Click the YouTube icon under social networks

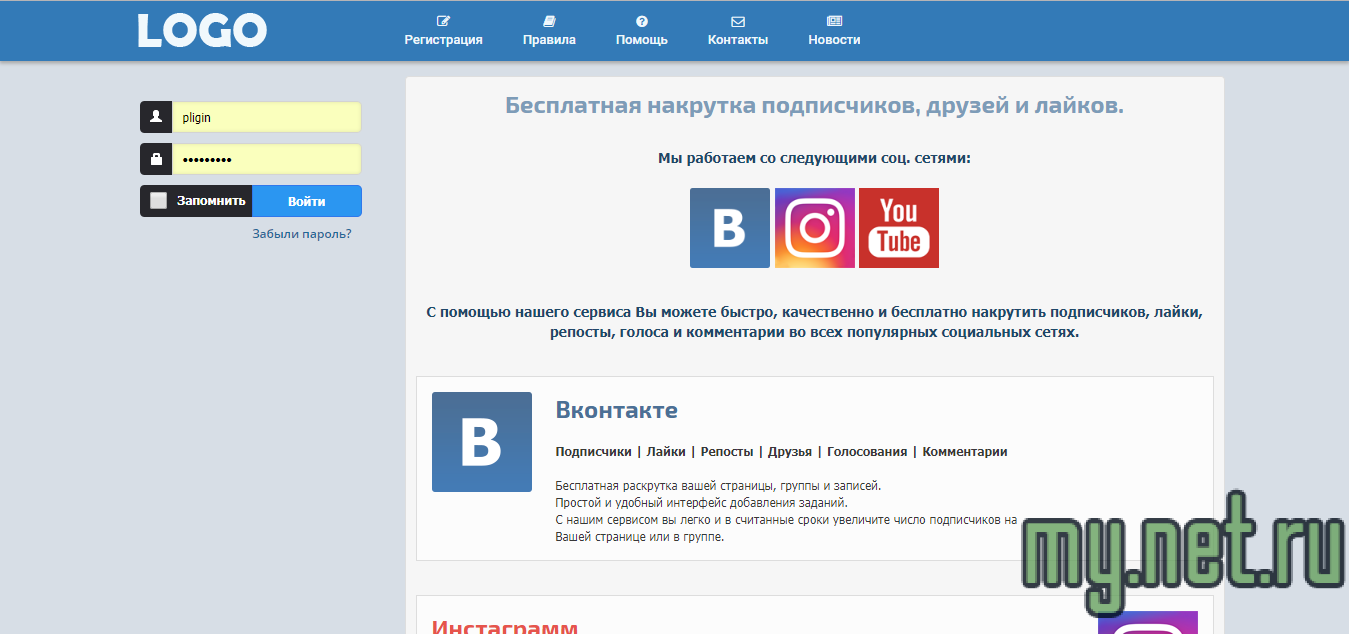point(899,228)
